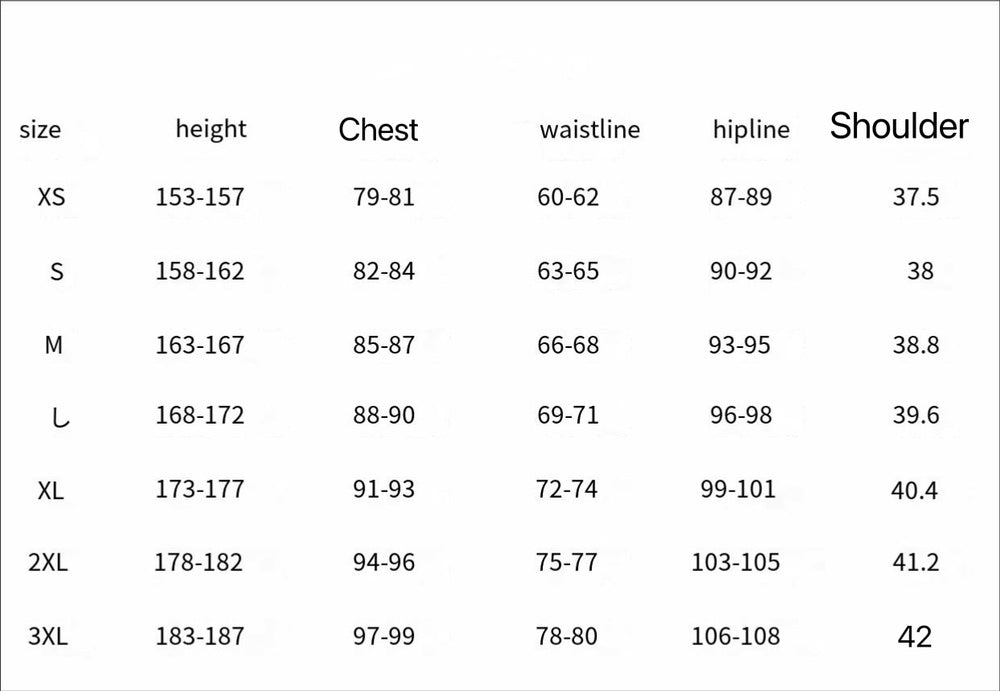Viewport: 1000px width, 691px height.
Task: Click shoulder value 42
Action: tap(915, 636)
